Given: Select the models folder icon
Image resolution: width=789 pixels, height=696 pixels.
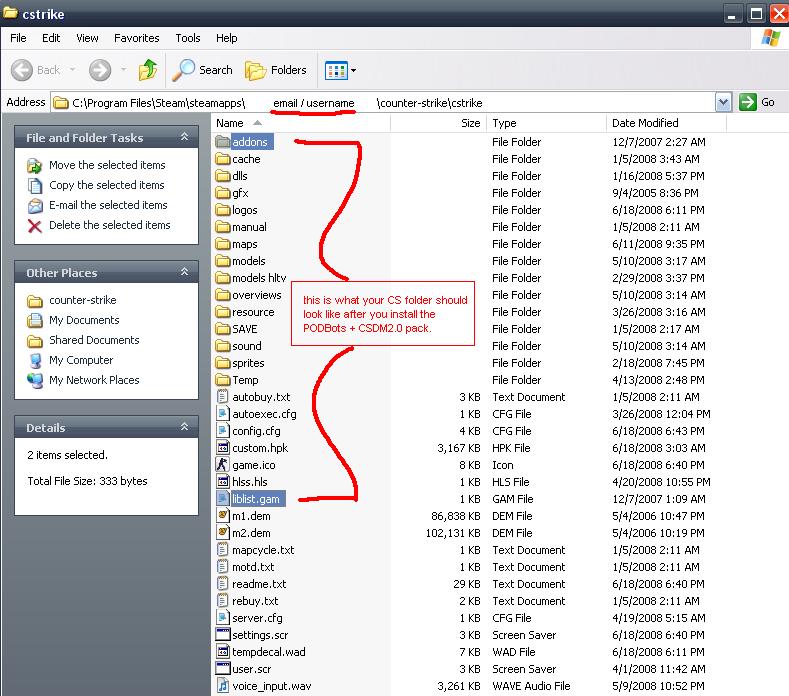Looking at the screenshot, I should tap(222, 261).
